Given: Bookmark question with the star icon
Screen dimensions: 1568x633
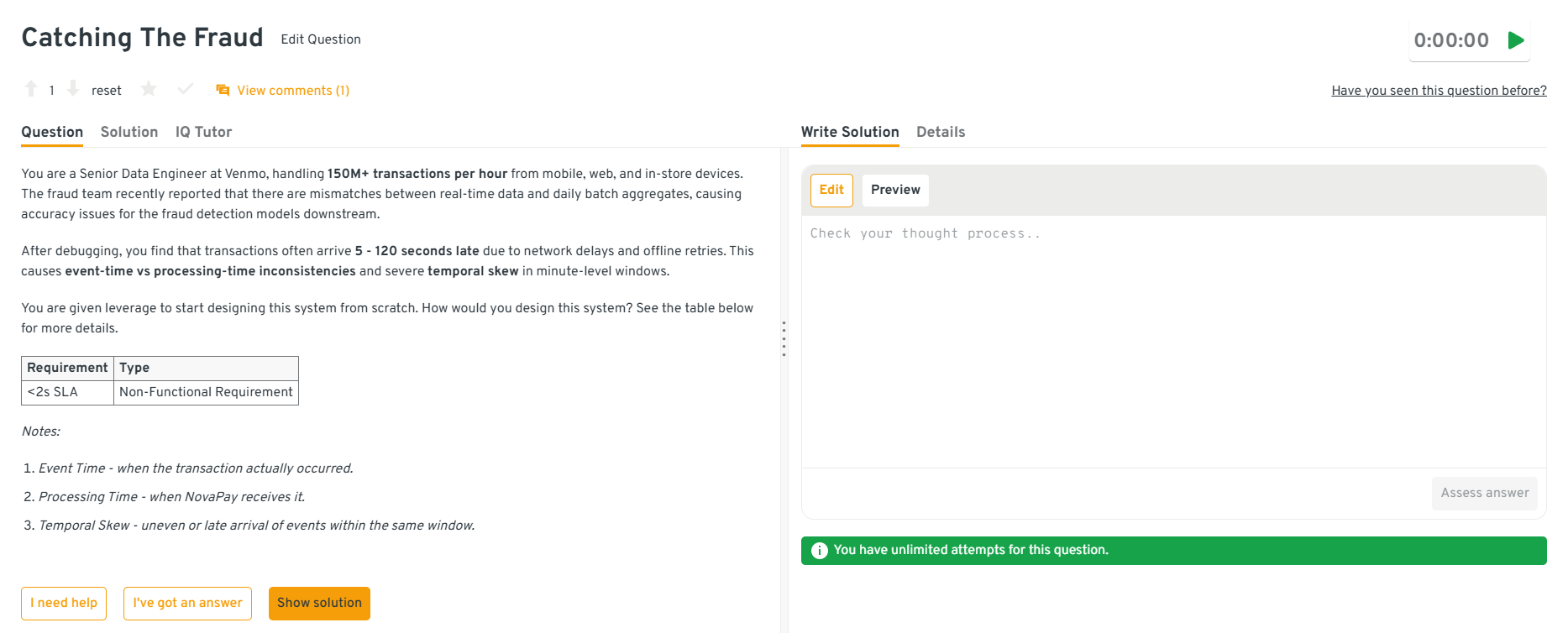Looking at the screenshot, I should click(x=149, y=89).
